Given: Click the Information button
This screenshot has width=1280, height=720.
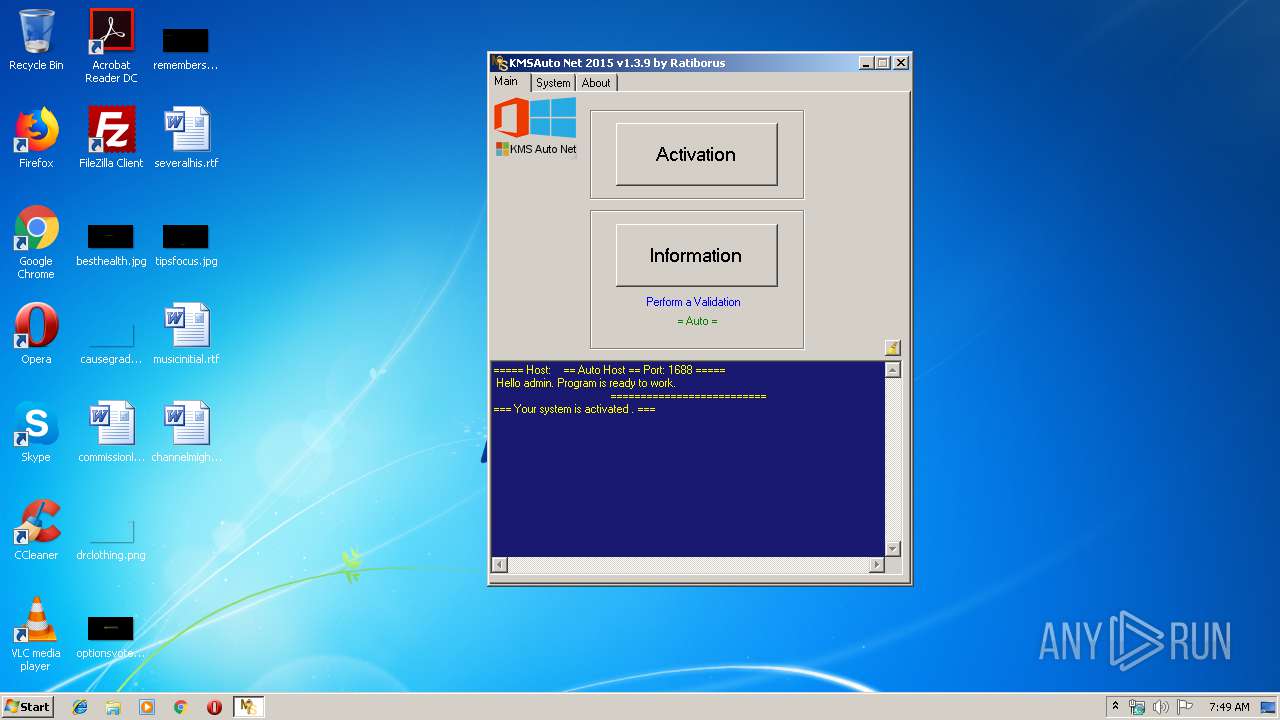Looking at the screenshot, I should [x=696, y=255].
